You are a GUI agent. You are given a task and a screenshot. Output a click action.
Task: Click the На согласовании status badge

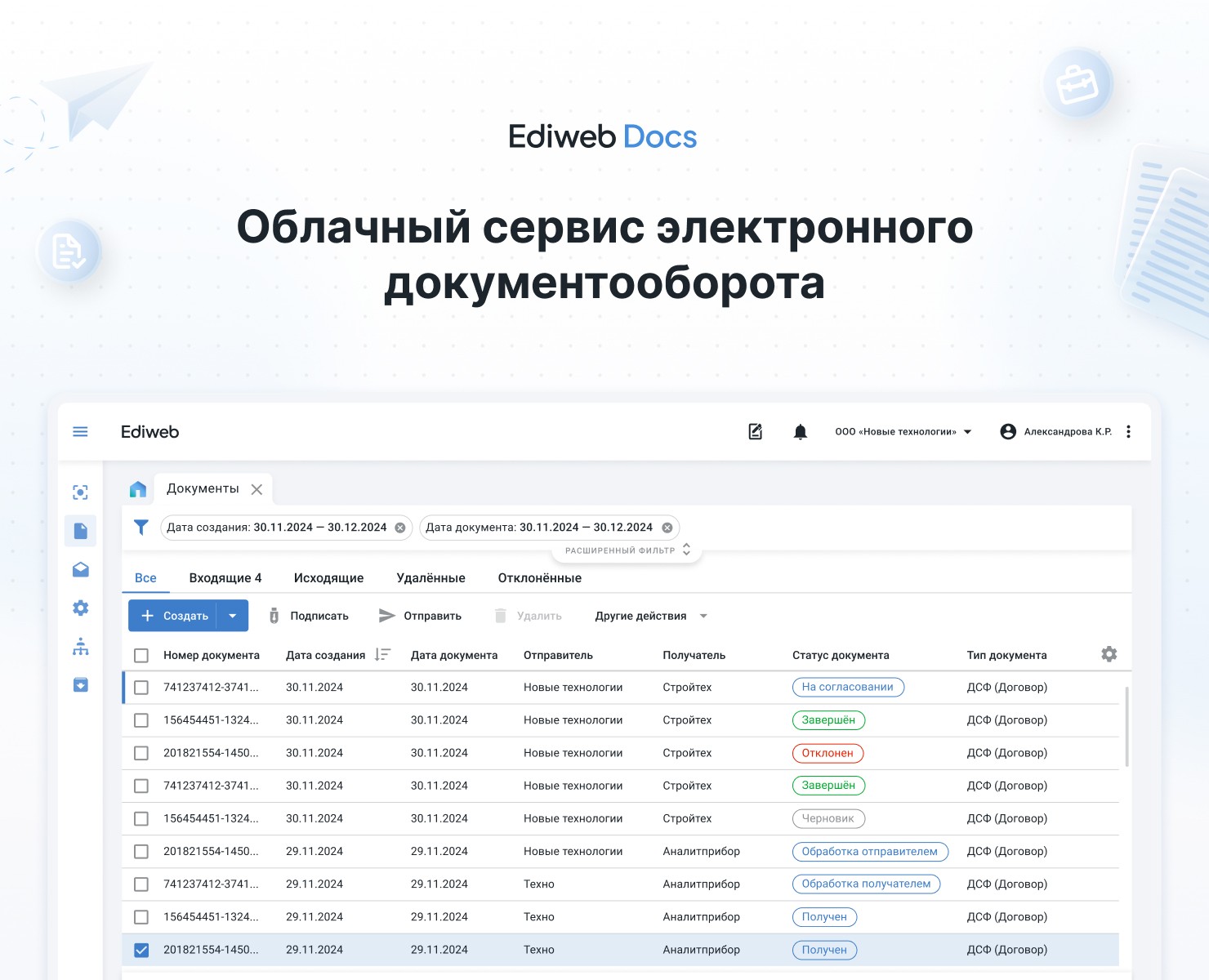pyautogui.click(x=848, y=687)
